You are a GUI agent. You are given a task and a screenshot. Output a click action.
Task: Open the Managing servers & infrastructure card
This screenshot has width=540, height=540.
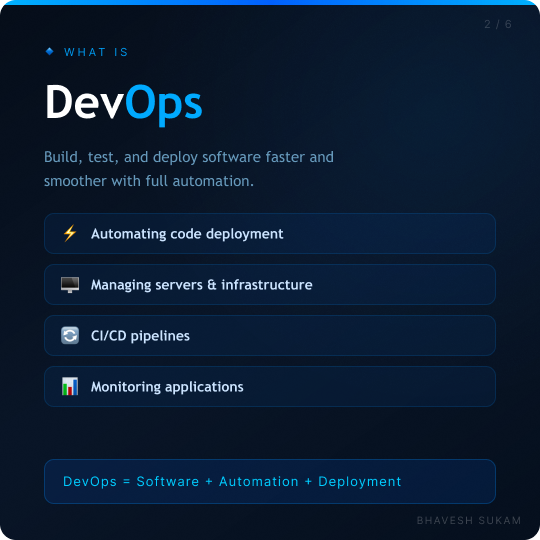tap(270, 284)
